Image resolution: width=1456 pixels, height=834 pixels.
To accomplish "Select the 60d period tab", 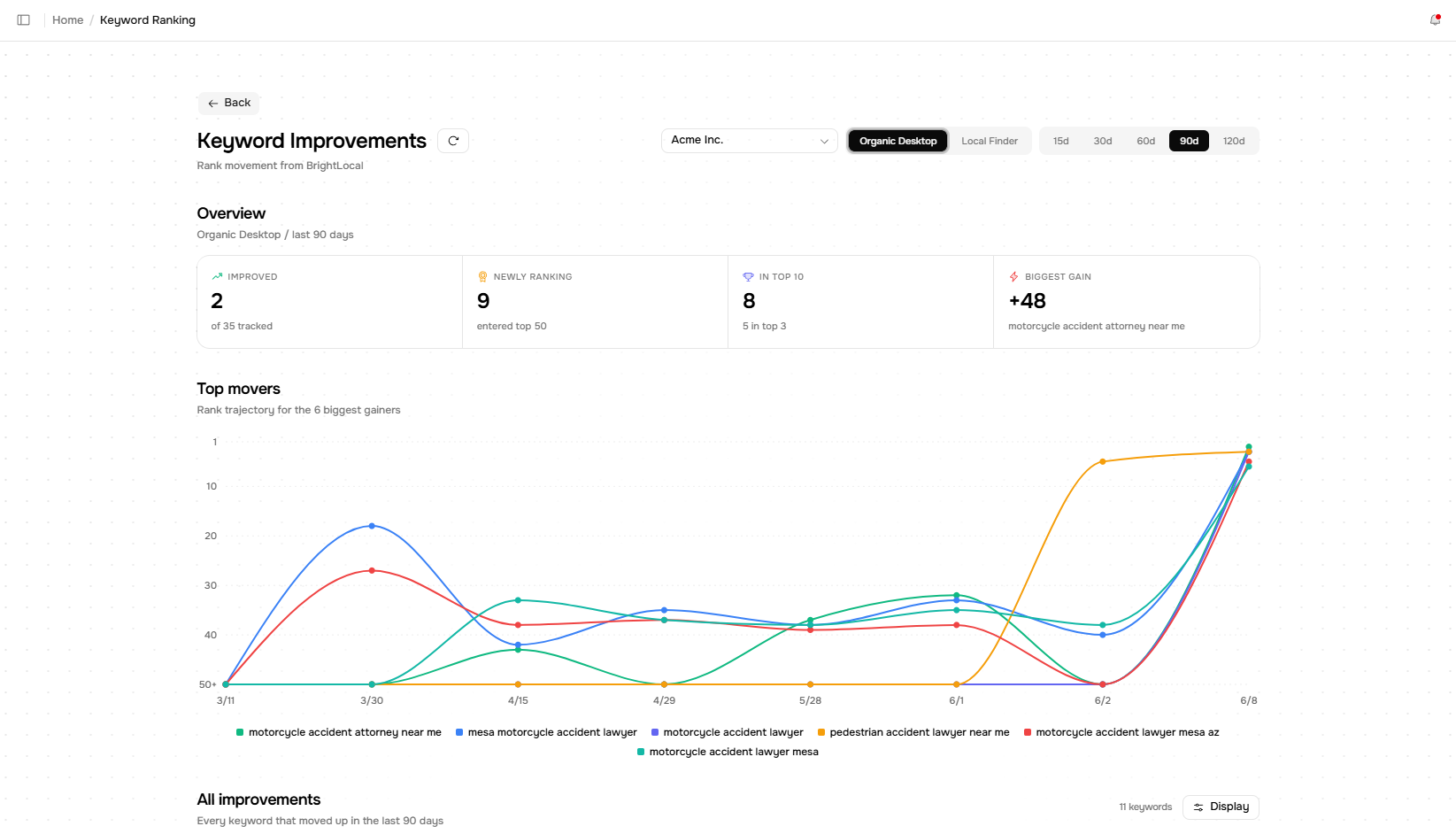I will coord(1146,141).
